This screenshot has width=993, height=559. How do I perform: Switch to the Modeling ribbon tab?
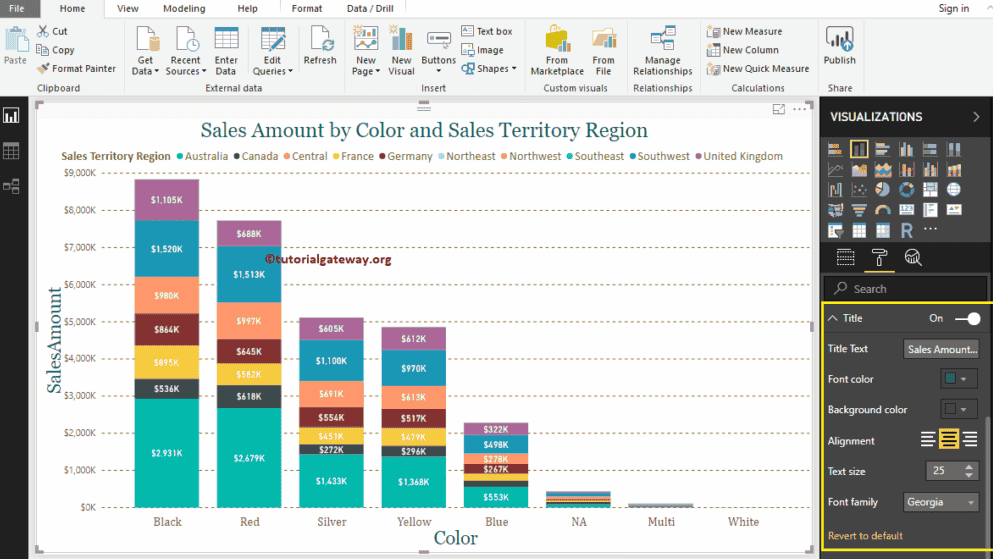point(183,8)
